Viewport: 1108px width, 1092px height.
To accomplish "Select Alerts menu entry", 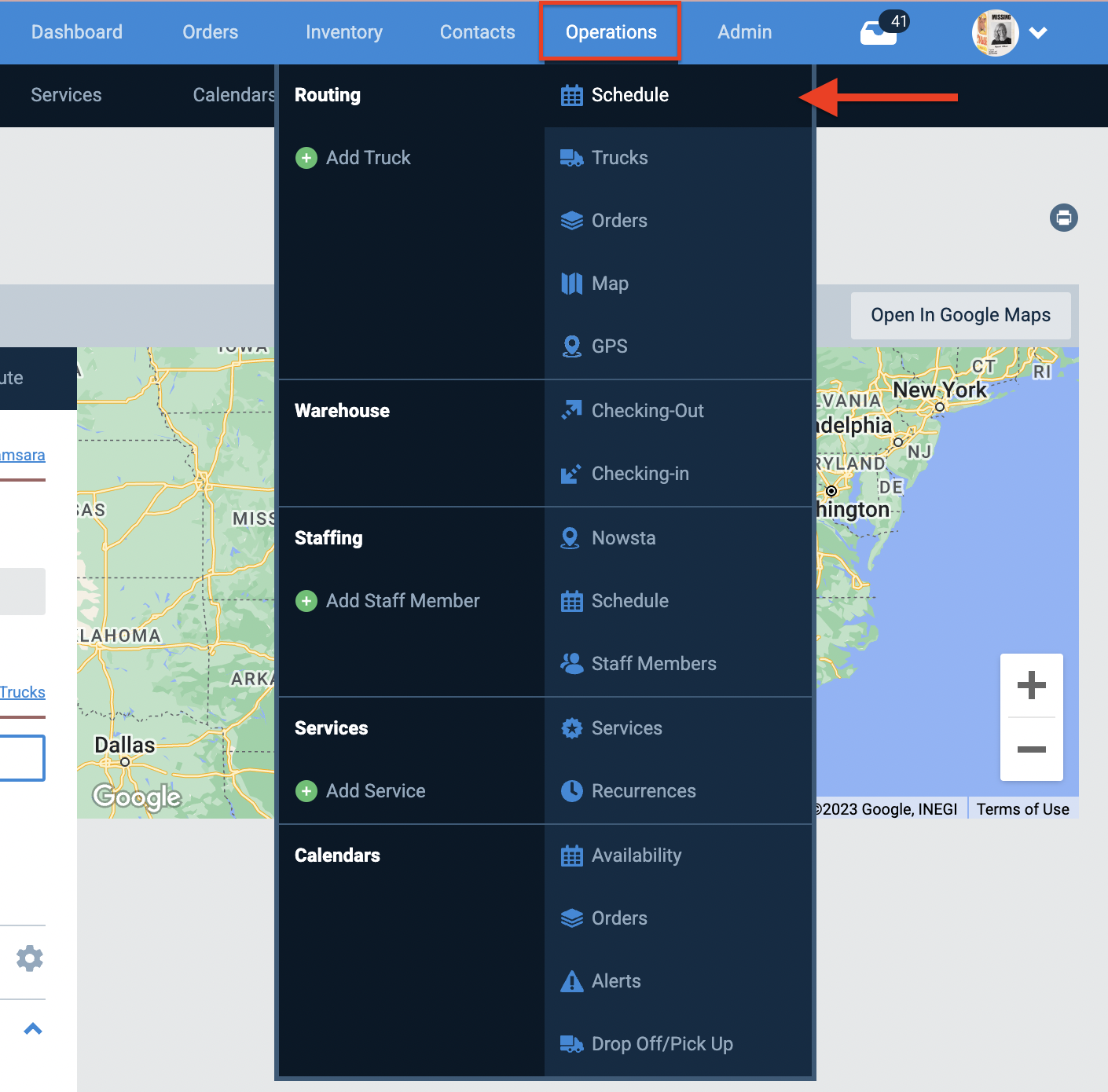I will [617, 981].
